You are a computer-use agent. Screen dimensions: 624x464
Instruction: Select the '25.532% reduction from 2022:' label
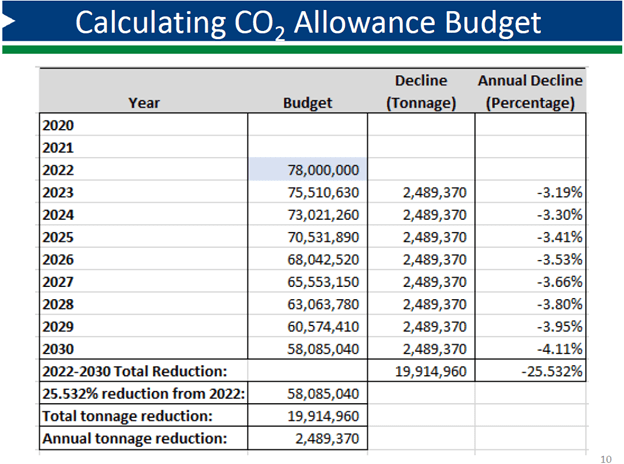click(x=141, y=394)
